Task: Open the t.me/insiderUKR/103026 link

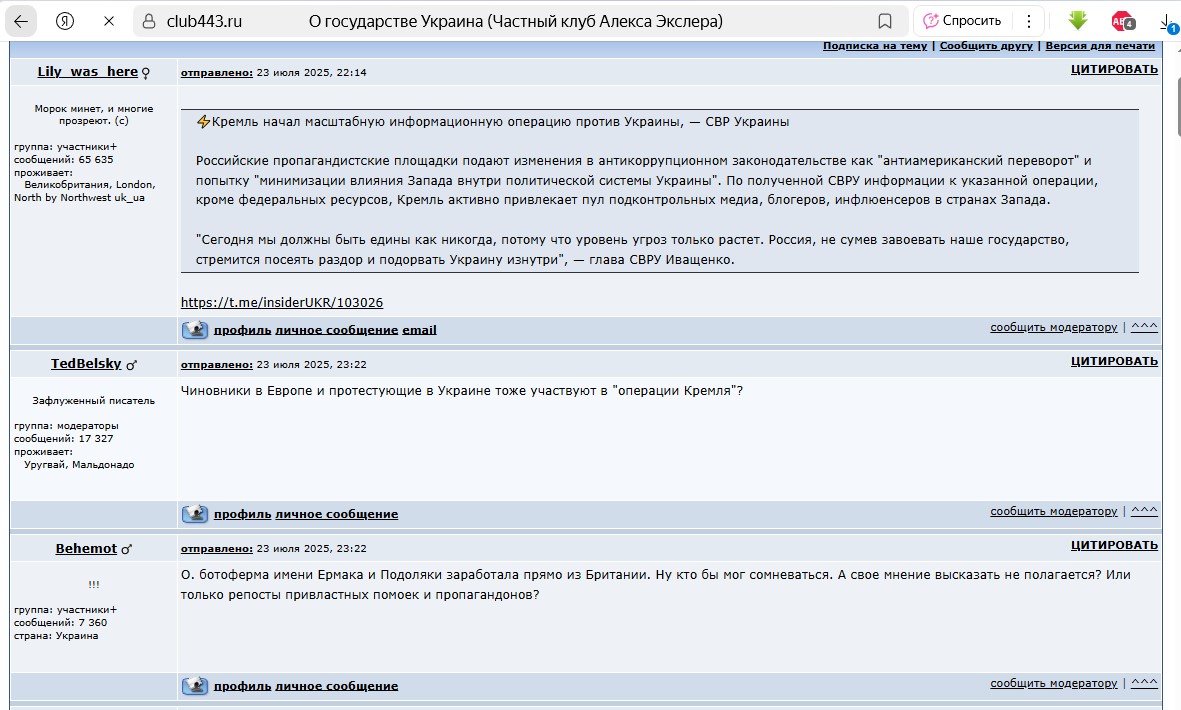Action: point(282,303)
